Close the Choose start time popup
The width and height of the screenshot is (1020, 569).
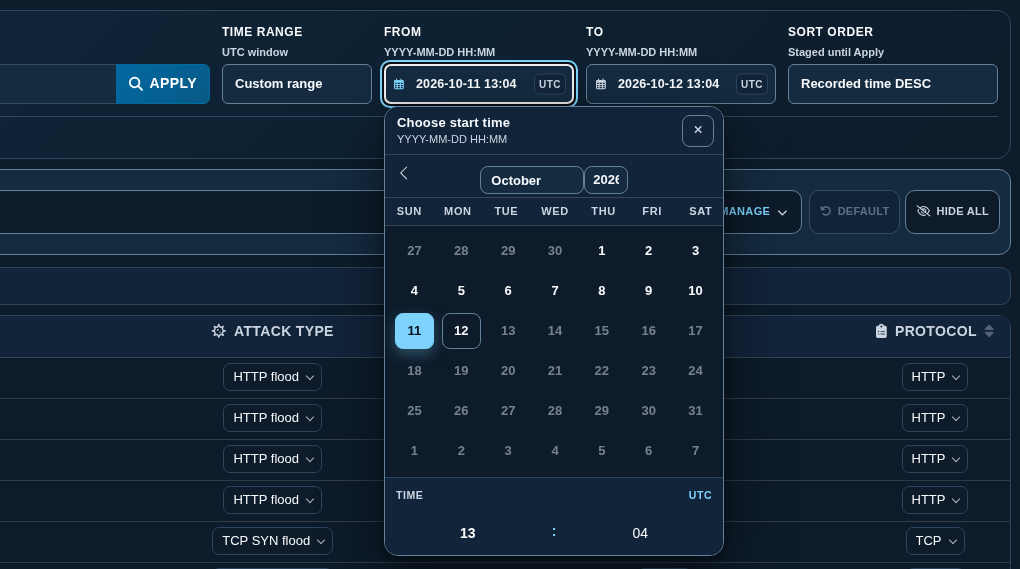coord(697,131)
